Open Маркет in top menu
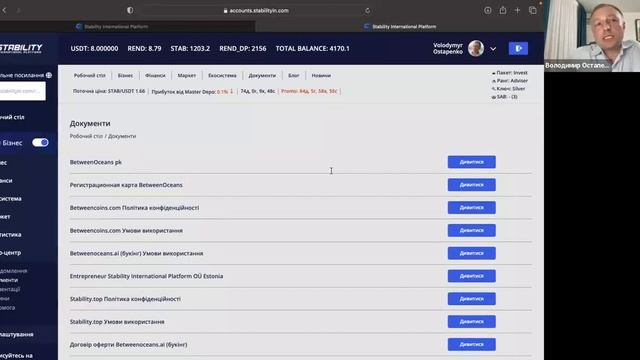The width and height of the screenshot is (640, 360). click(187, 76)
